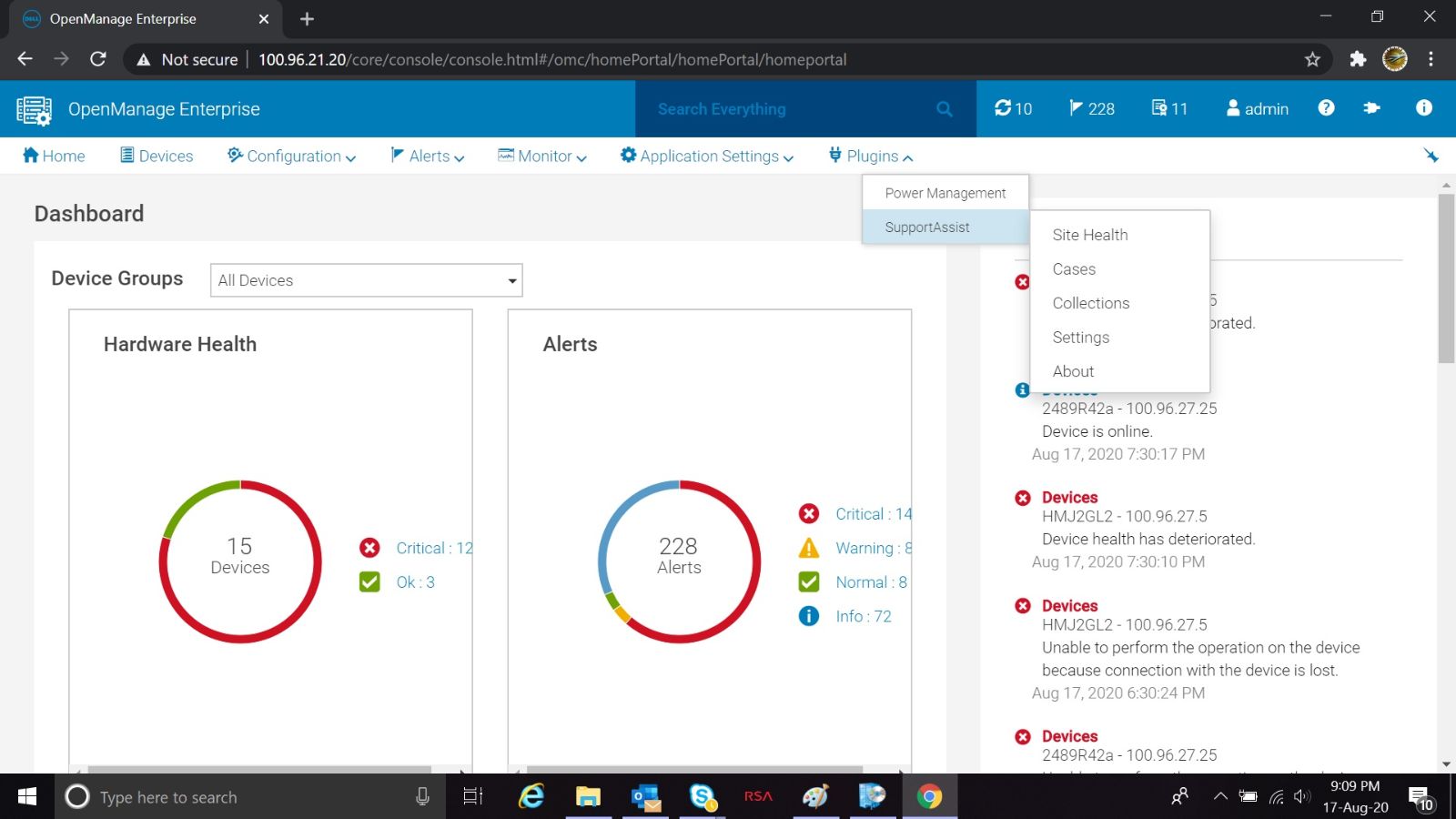This screenshot has height=819, width=1456.
Task: Open Site Health in SupportAssist submenu
Action: [x=1089, y=235]
